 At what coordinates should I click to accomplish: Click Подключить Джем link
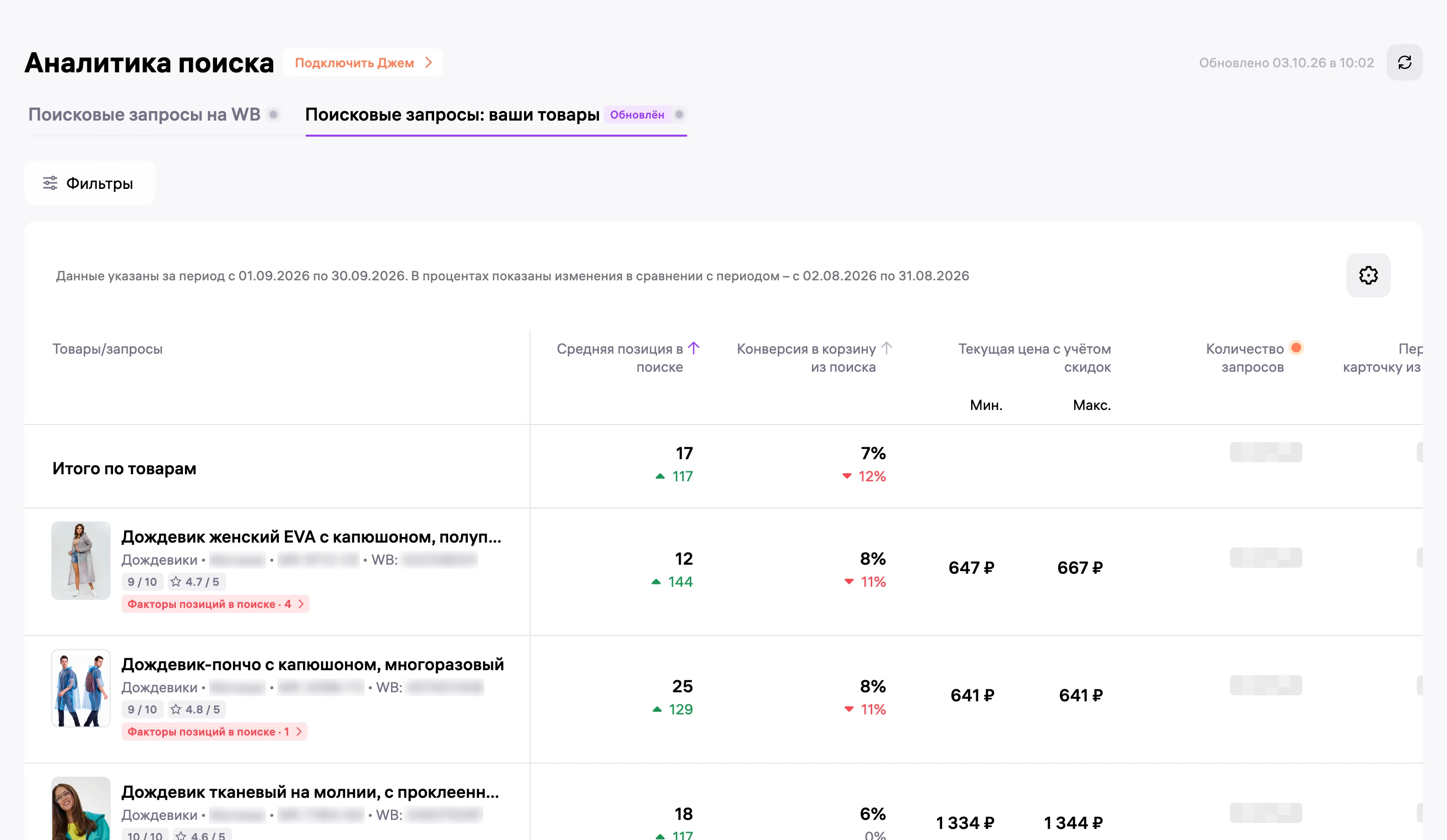point(363,63)
